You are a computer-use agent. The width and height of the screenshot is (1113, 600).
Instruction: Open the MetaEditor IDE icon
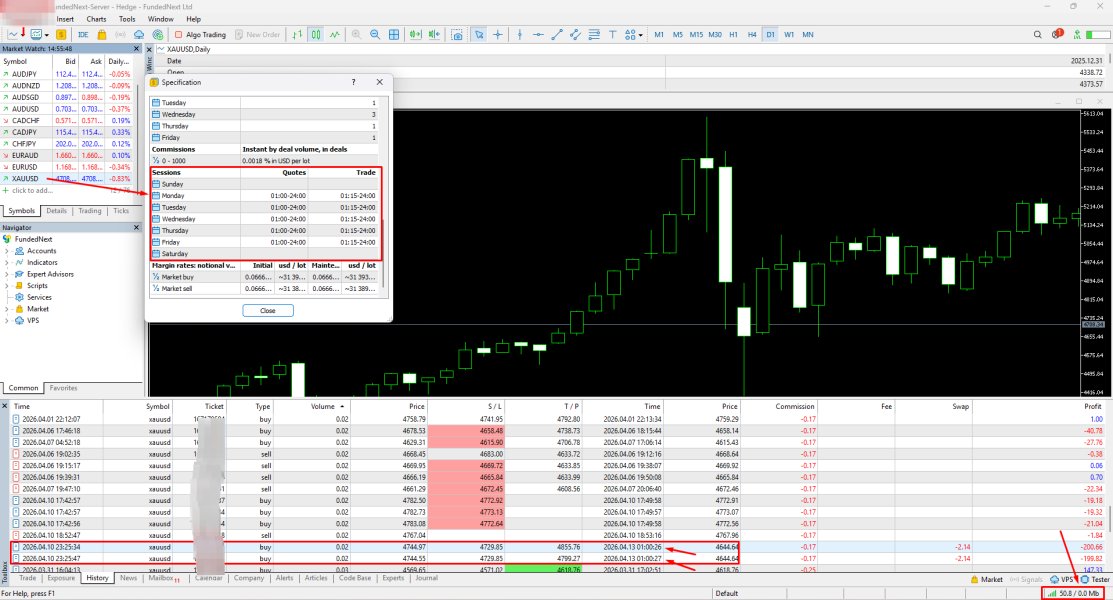pyautogui.click(x=84, y=34)
